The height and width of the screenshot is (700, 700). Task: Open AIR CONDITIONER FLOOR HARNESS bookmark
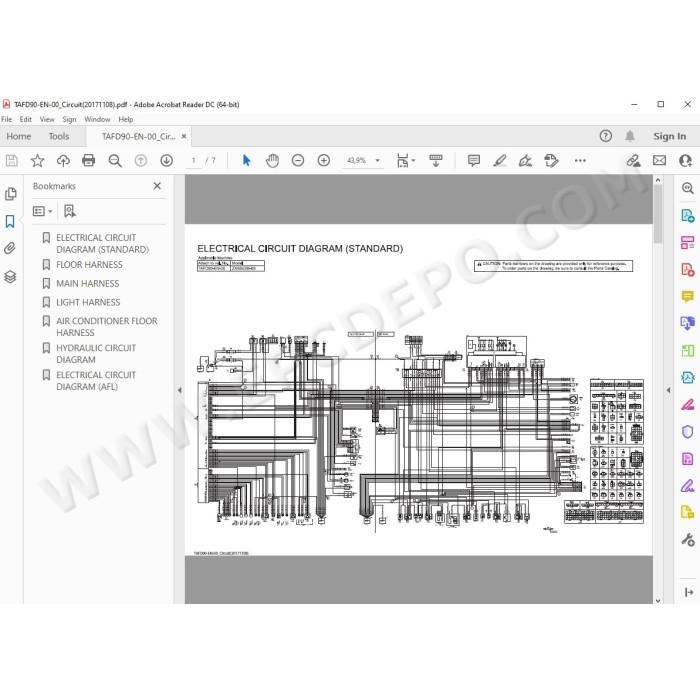[107, 326]
